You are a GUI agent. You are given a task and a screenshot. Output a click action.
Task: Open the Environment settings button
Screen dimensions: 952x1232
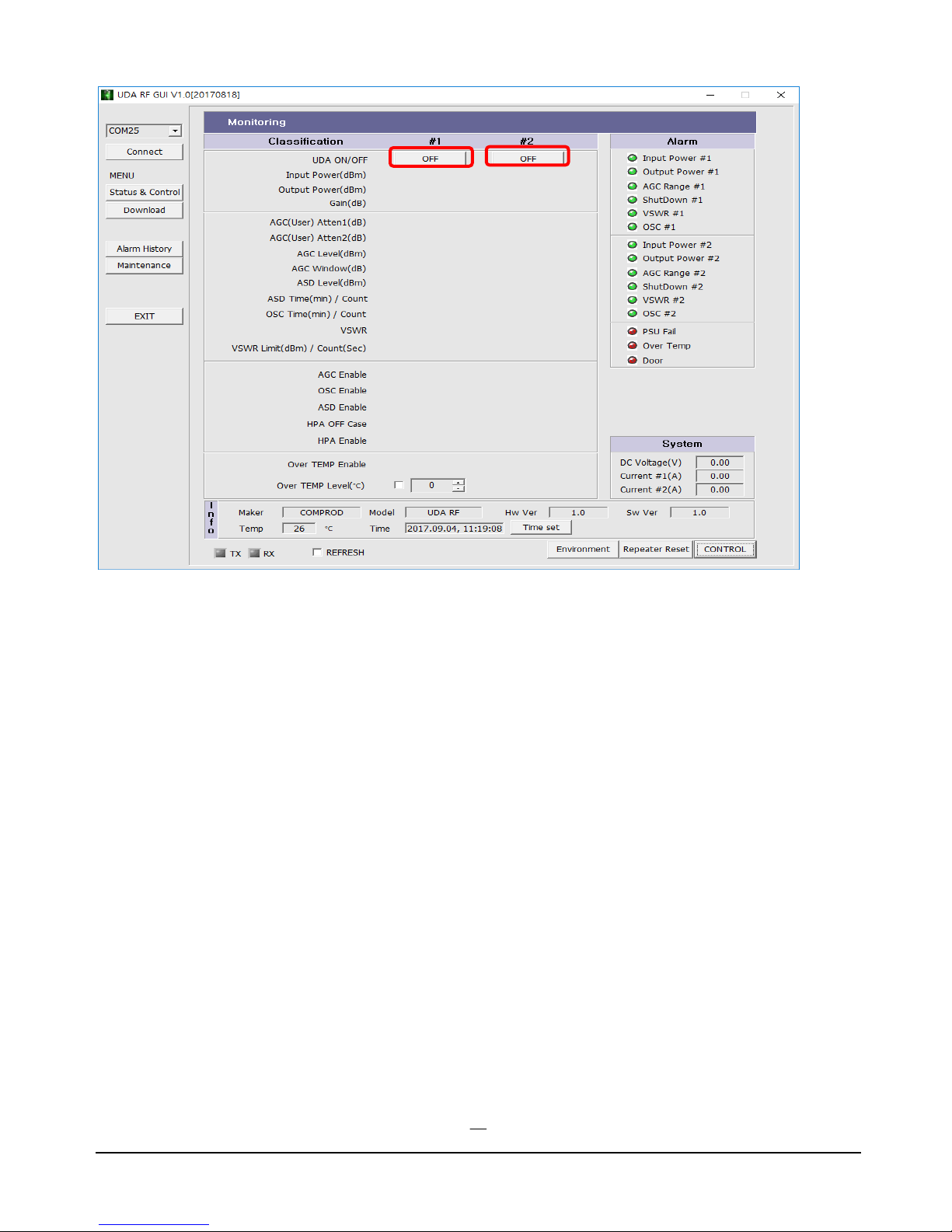pos(583,549)
